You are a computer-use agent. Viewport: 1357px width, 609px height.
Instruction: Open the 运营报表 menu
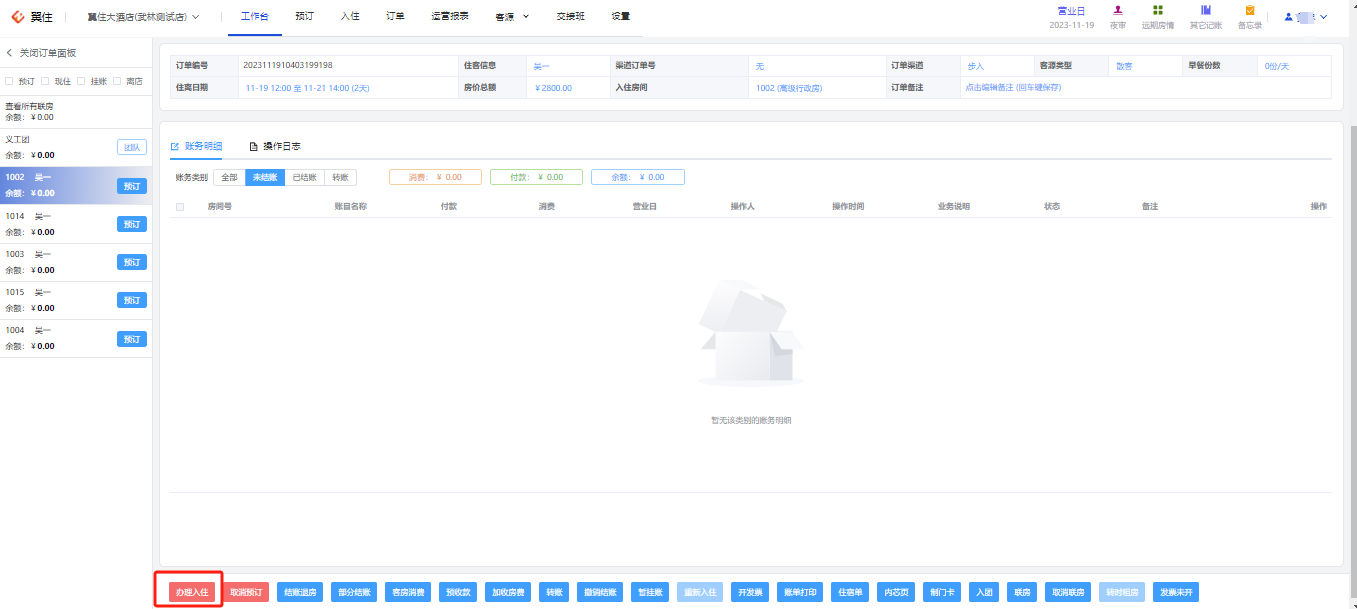(450, 16)
